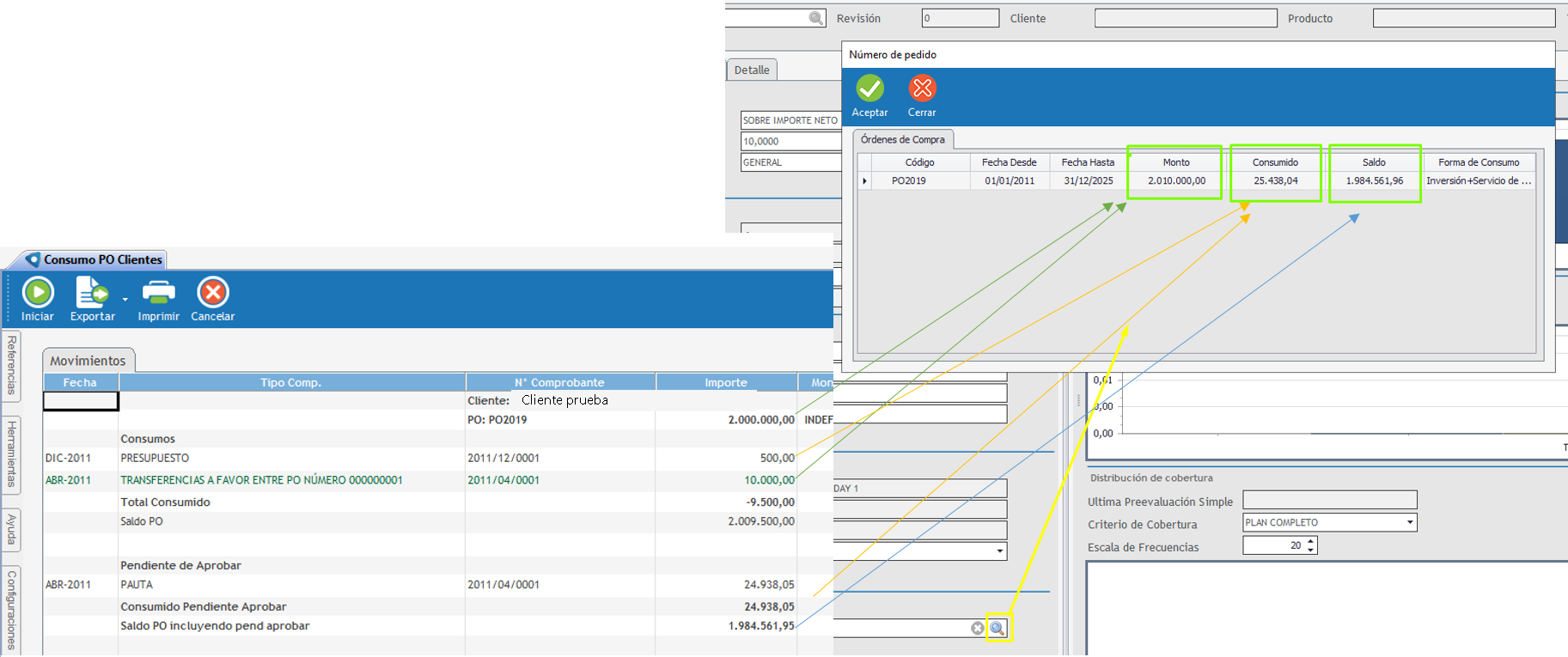Increase the Escala de Frecuencias value

coord(1310,541)
